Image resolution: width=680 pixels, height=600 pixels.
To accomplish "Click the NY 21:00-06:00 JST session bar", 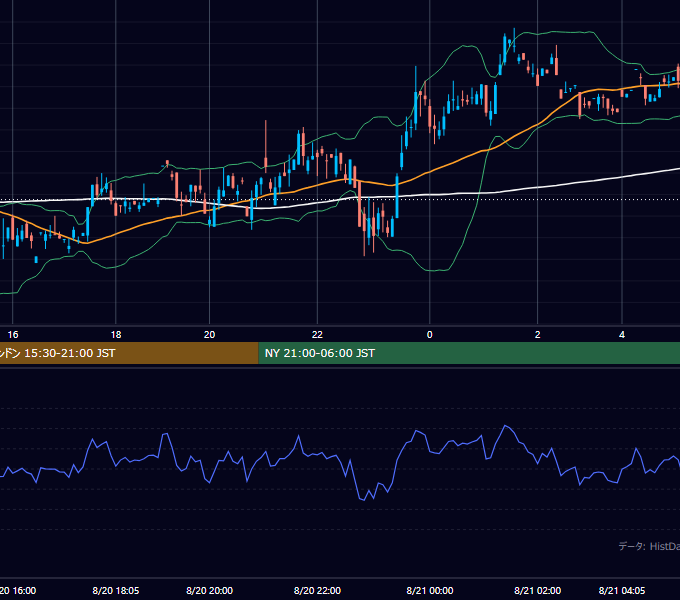I will [469, 353].
